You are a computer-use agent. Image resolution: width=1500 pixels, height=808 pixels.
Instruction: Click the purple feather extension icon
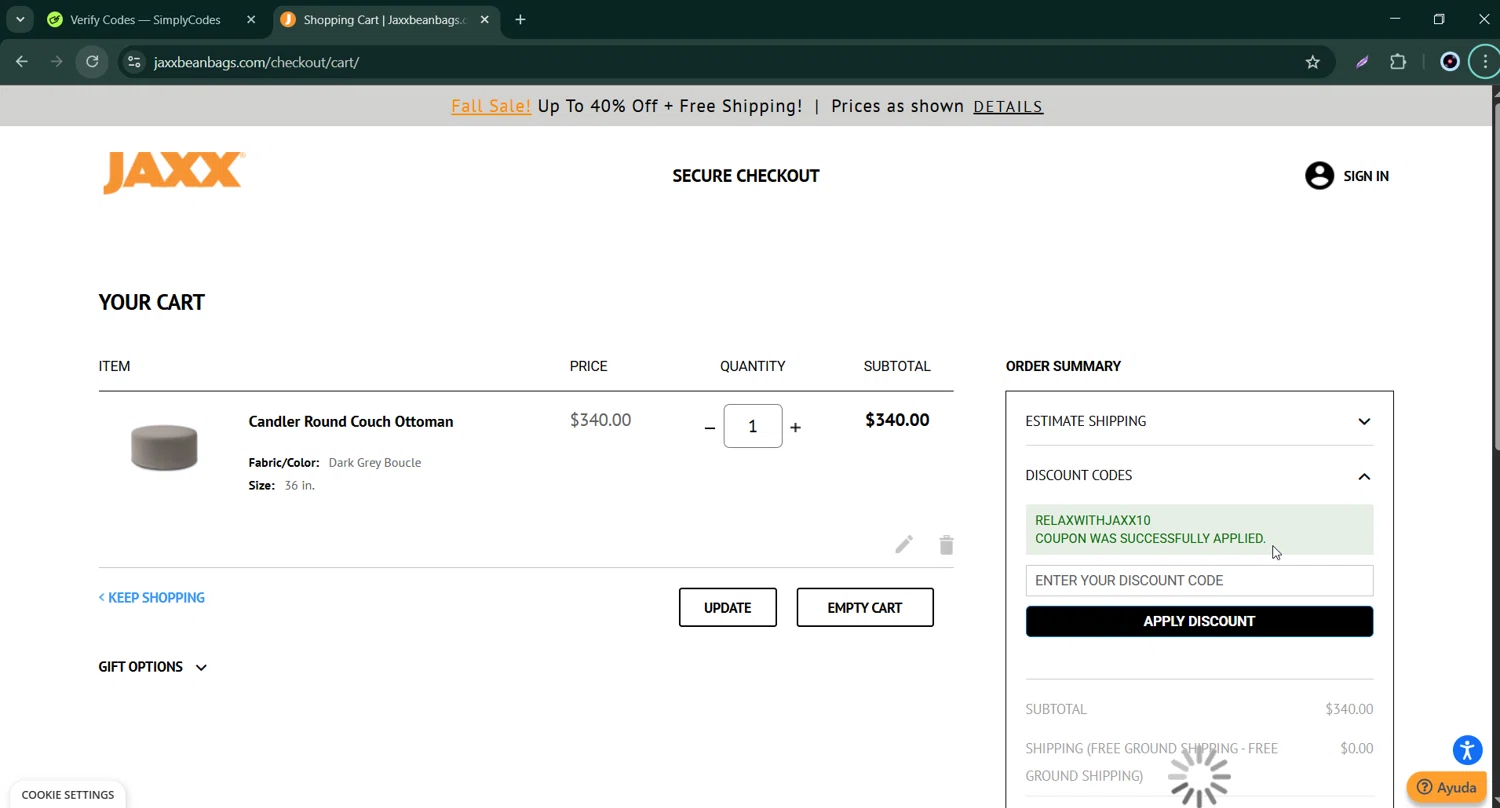pos(1362,62)
